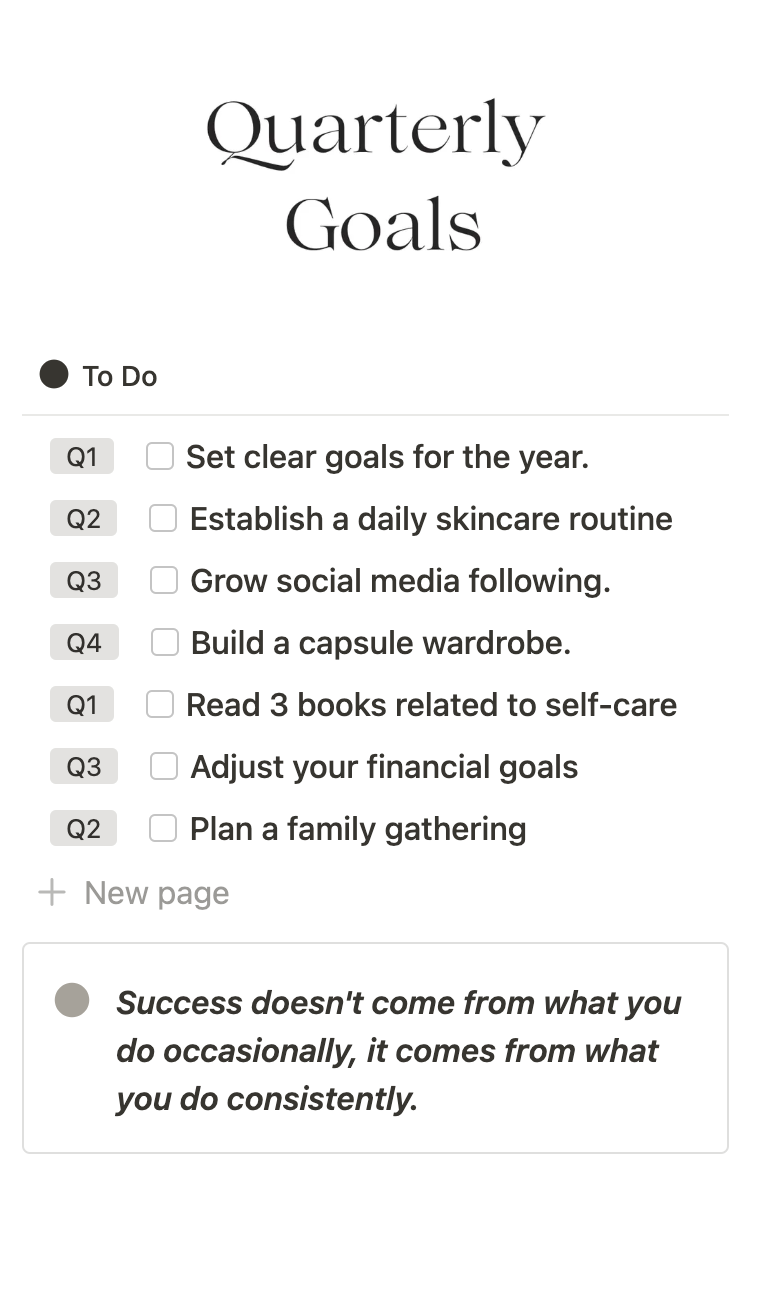
Task: Click the dark To Do status dot
Action: pos(54,375)
